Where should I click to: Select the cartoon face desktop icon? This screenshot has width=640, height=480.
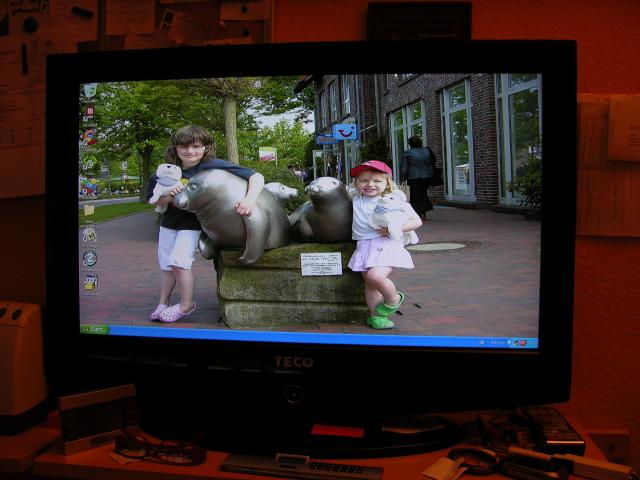pyautogui.click(x=89, y=234)
